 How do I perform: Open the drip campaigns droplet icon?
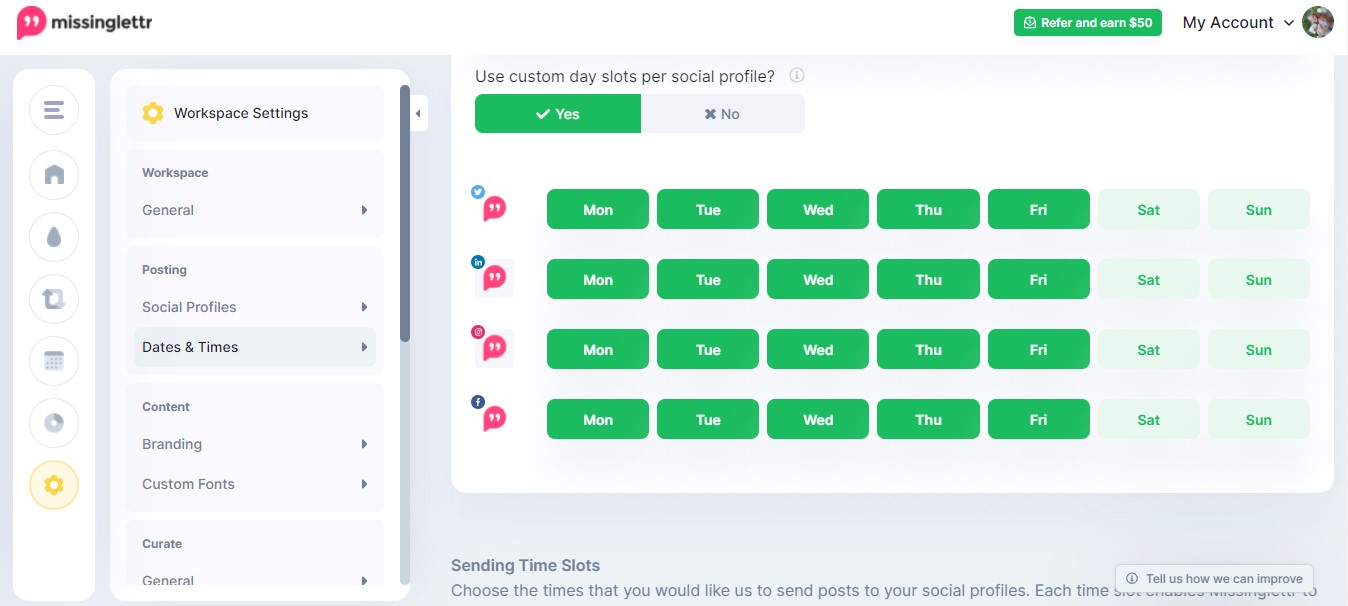(x=54, y=237)
